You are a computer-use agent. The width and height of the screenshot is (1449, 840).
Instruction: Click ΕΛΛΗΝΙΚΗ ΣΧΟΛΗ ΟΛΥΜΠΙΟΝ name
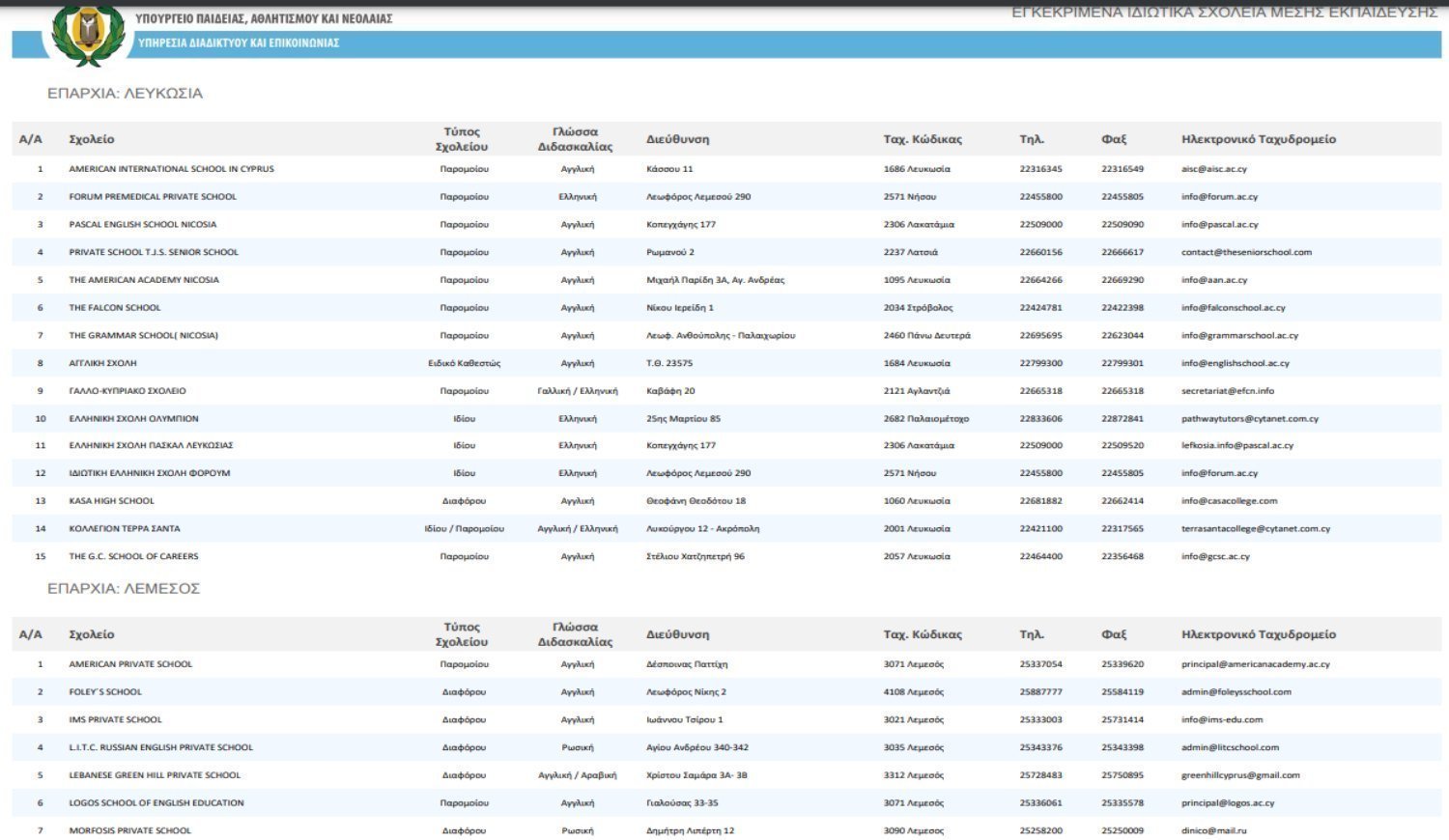(x=133, y=419)
